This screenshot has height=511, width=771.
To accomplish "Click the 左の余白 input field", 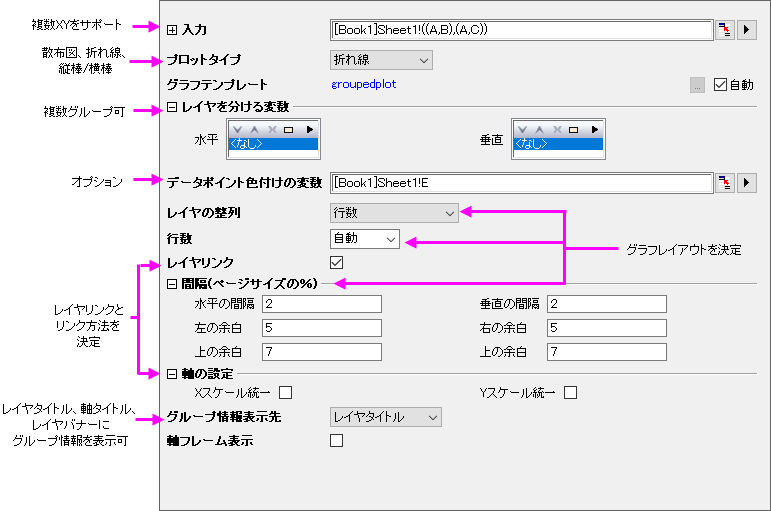I will coord(322,328).
